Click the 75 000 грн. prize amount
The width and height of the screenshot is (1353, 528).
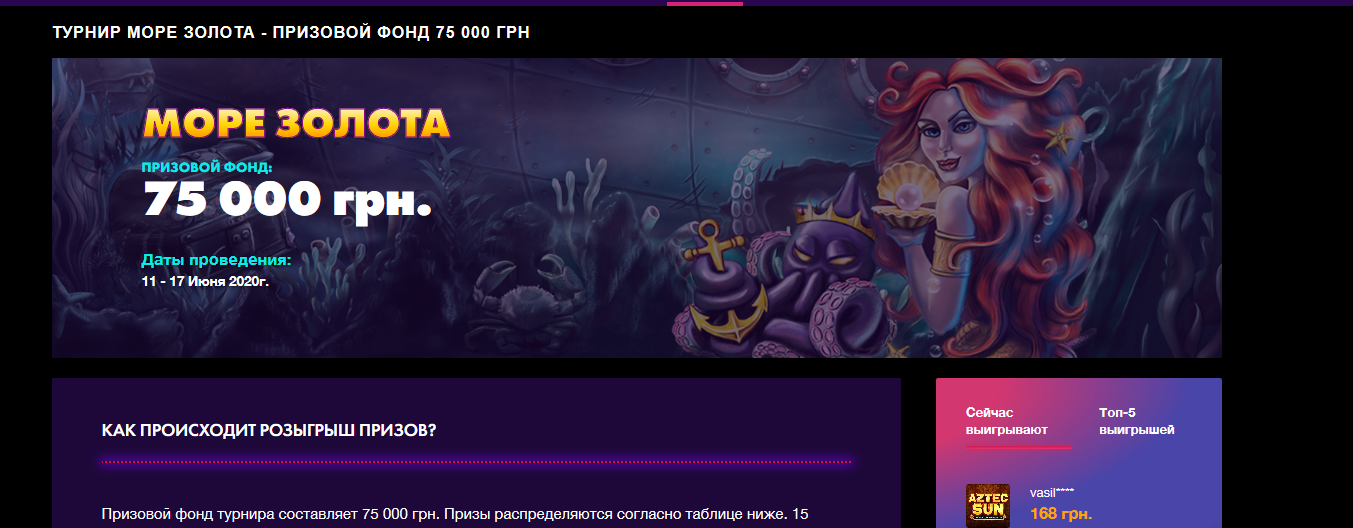click(x=288, y=199)
